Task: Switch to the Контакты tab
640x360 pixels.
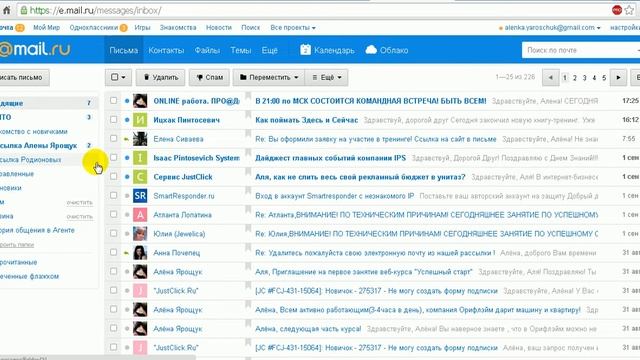Action: coord(166,50)
